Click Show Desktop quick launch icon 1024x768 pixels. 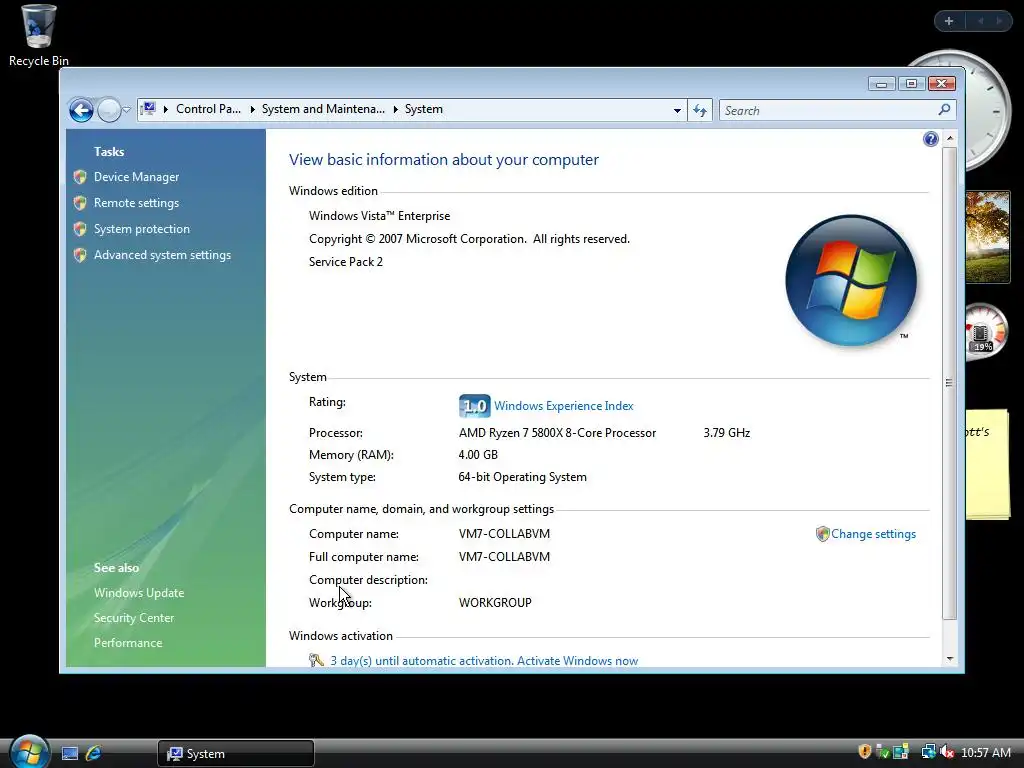(70, 754)
